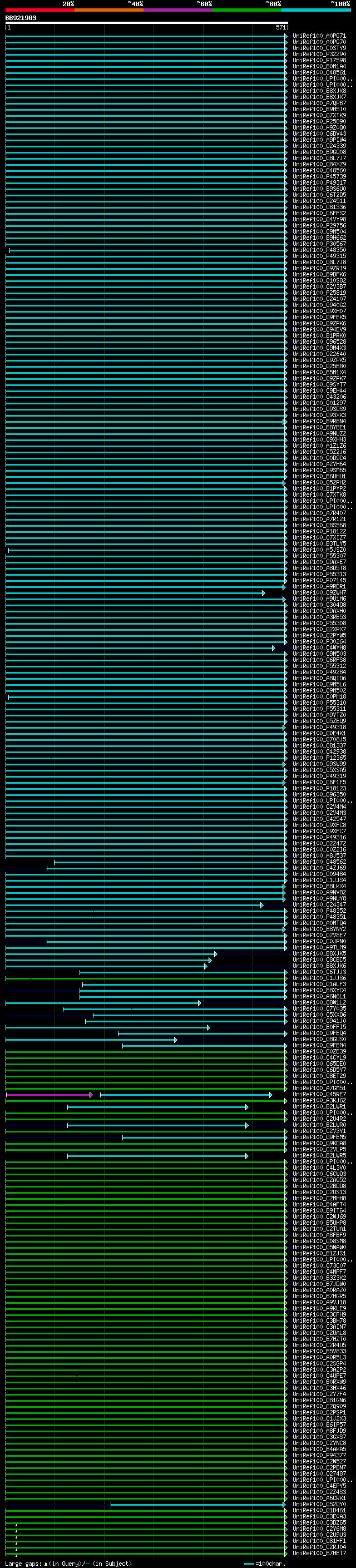This screenshot has width=356, height=1568.
Task: Open the UniRef100_Q1ALF3 entry
Action: click(x=319, y=983)
